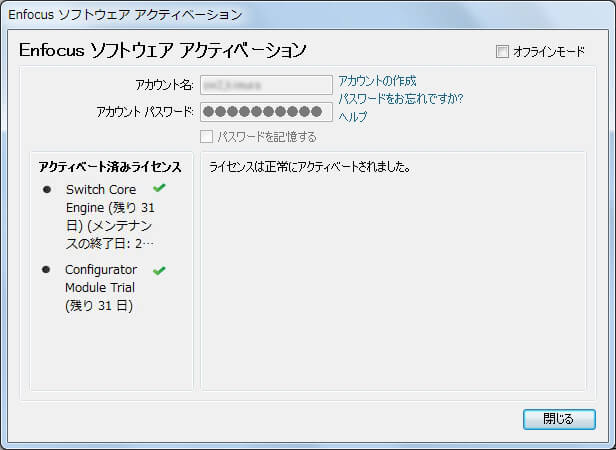Tick the パスワードを記憶する checkbox
The height and width of the screenshot is (450, 616).
click(x=206, y=137)
